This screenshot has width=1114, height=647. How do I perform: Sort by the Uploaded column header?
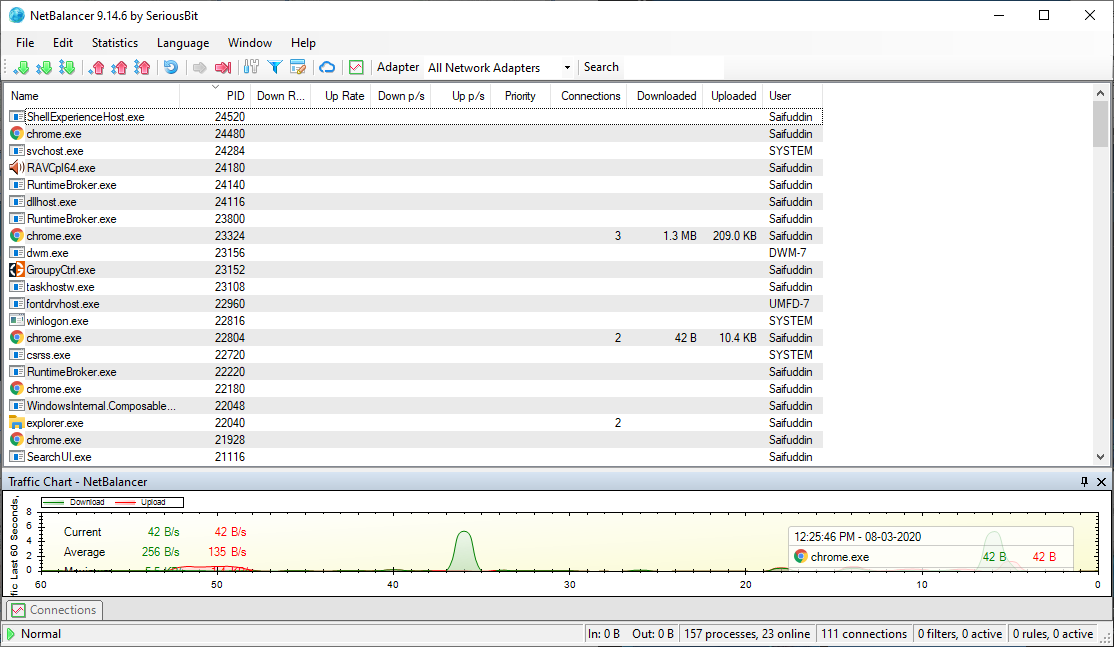pyautogui.click(x=733, y=96)
